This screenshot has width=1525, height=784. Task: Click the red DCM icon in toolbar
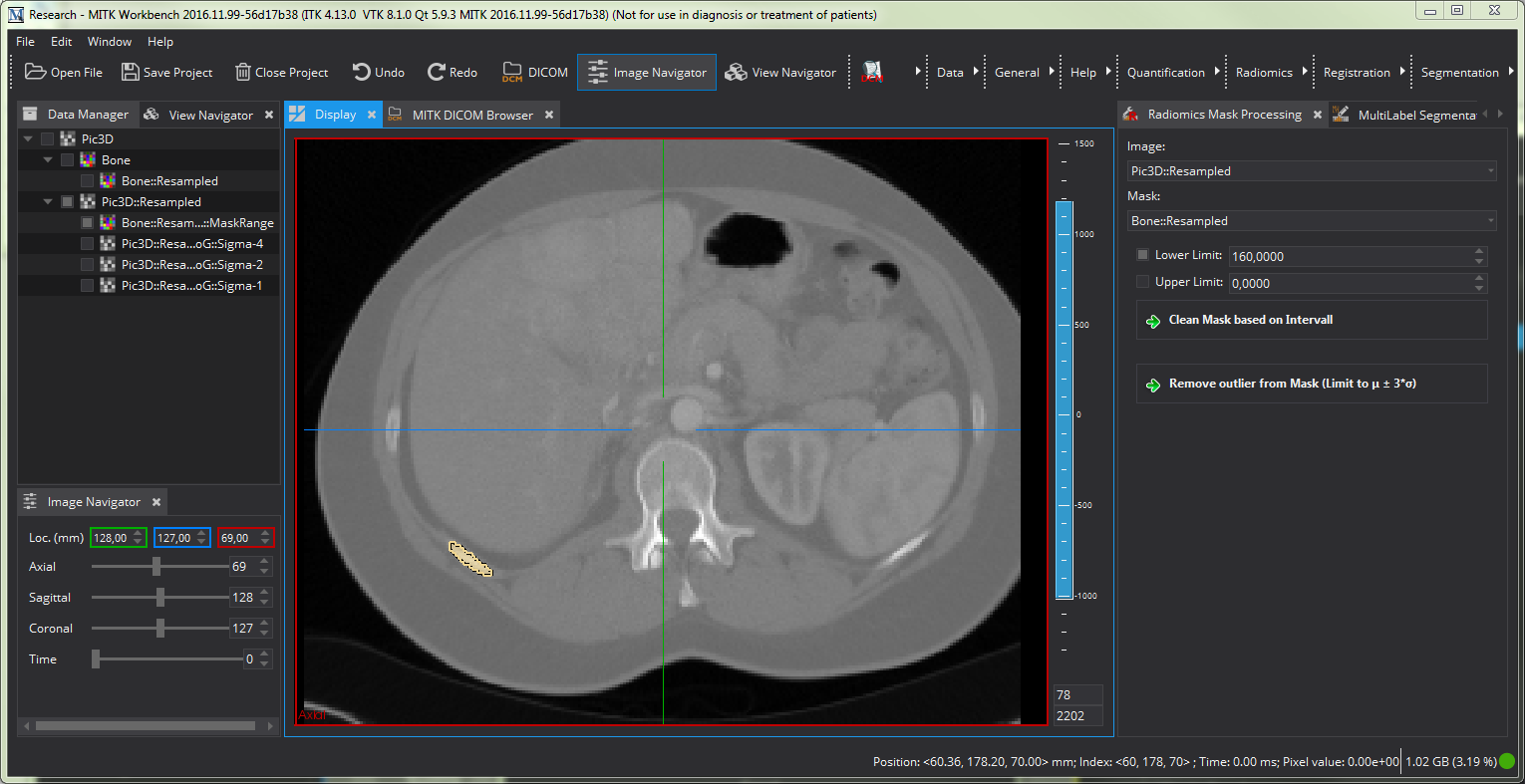(x=872, y=72)
